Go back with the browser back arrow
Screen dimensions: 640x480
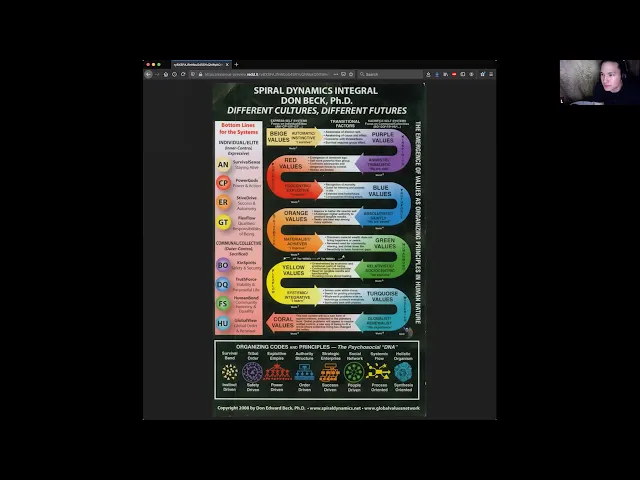[148, 74]
